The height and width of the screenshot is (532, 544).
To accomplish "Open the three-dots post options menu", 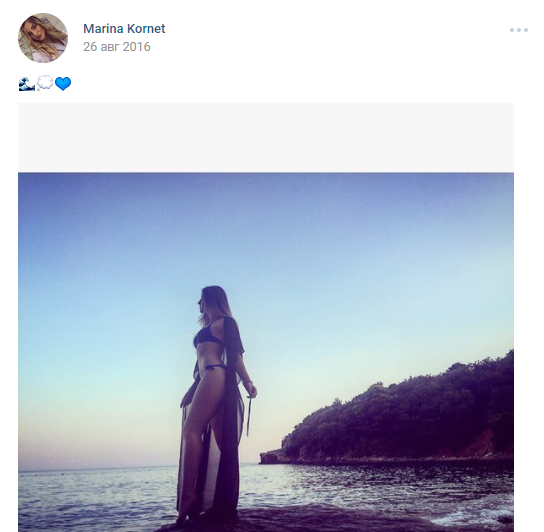I will point(519,30).
